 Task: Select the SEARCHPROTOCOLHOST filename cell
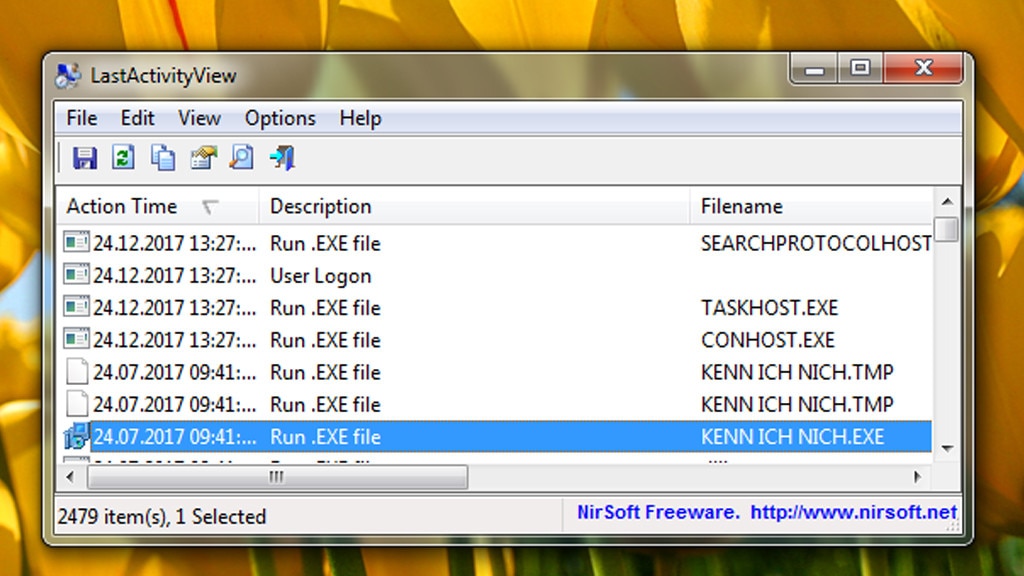(x=816, y=244)
